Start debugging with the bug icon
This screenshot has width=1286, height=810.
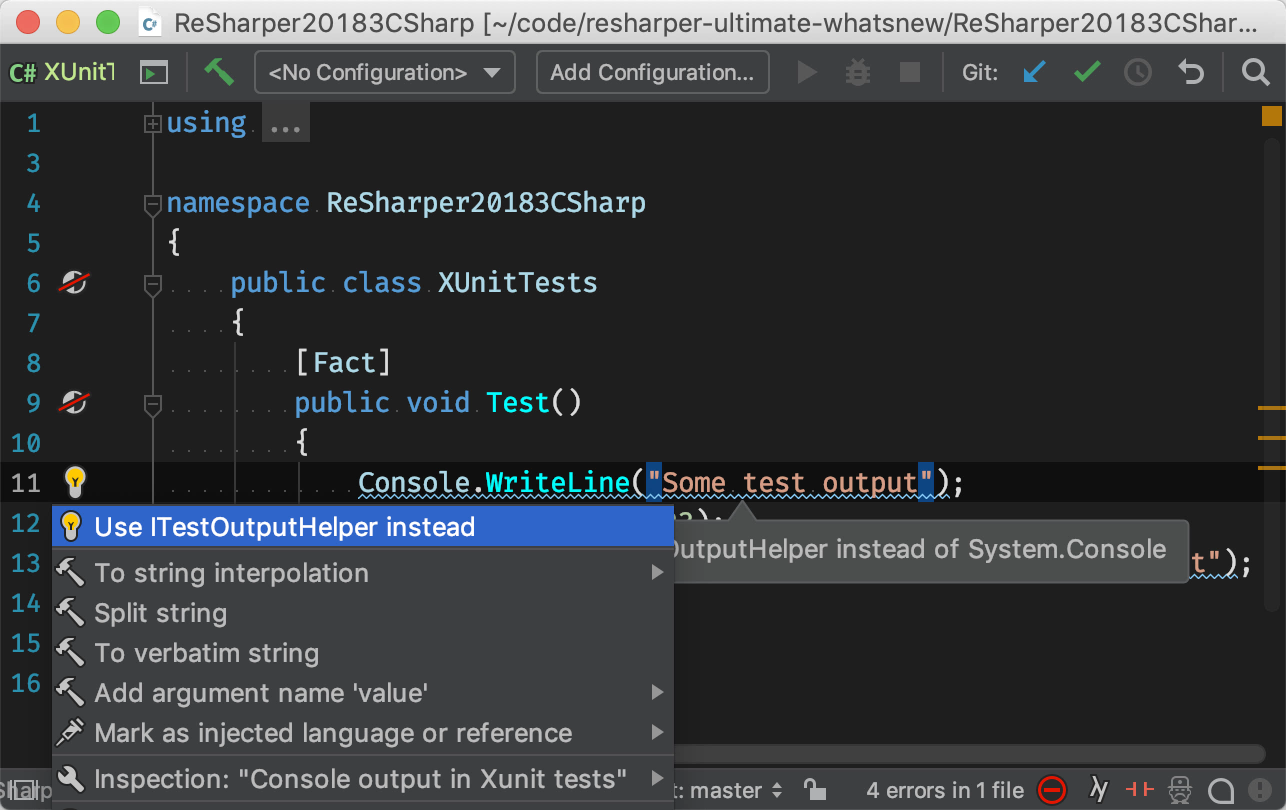858,72
